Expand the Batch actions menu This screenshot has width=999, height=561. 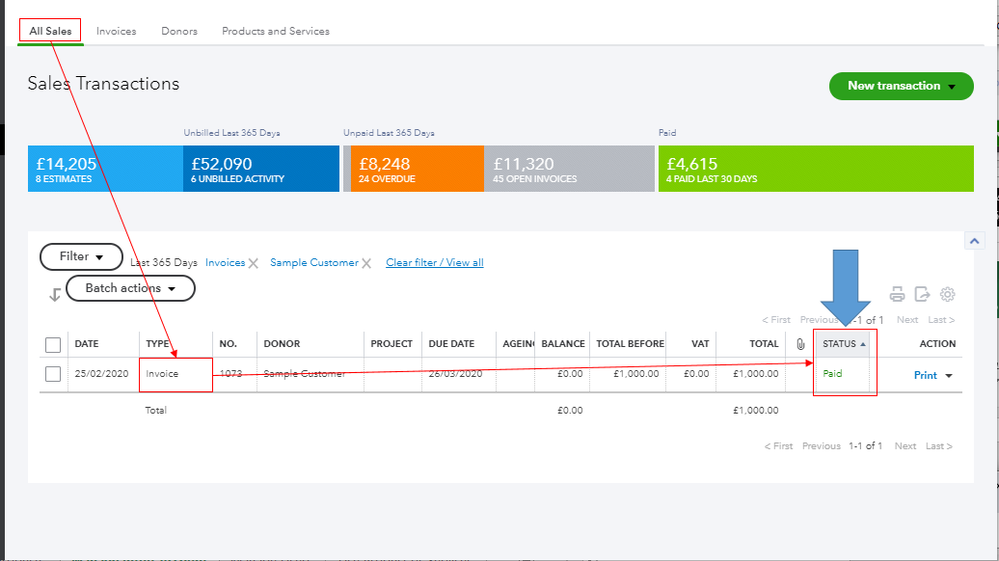tap(130, 288)
